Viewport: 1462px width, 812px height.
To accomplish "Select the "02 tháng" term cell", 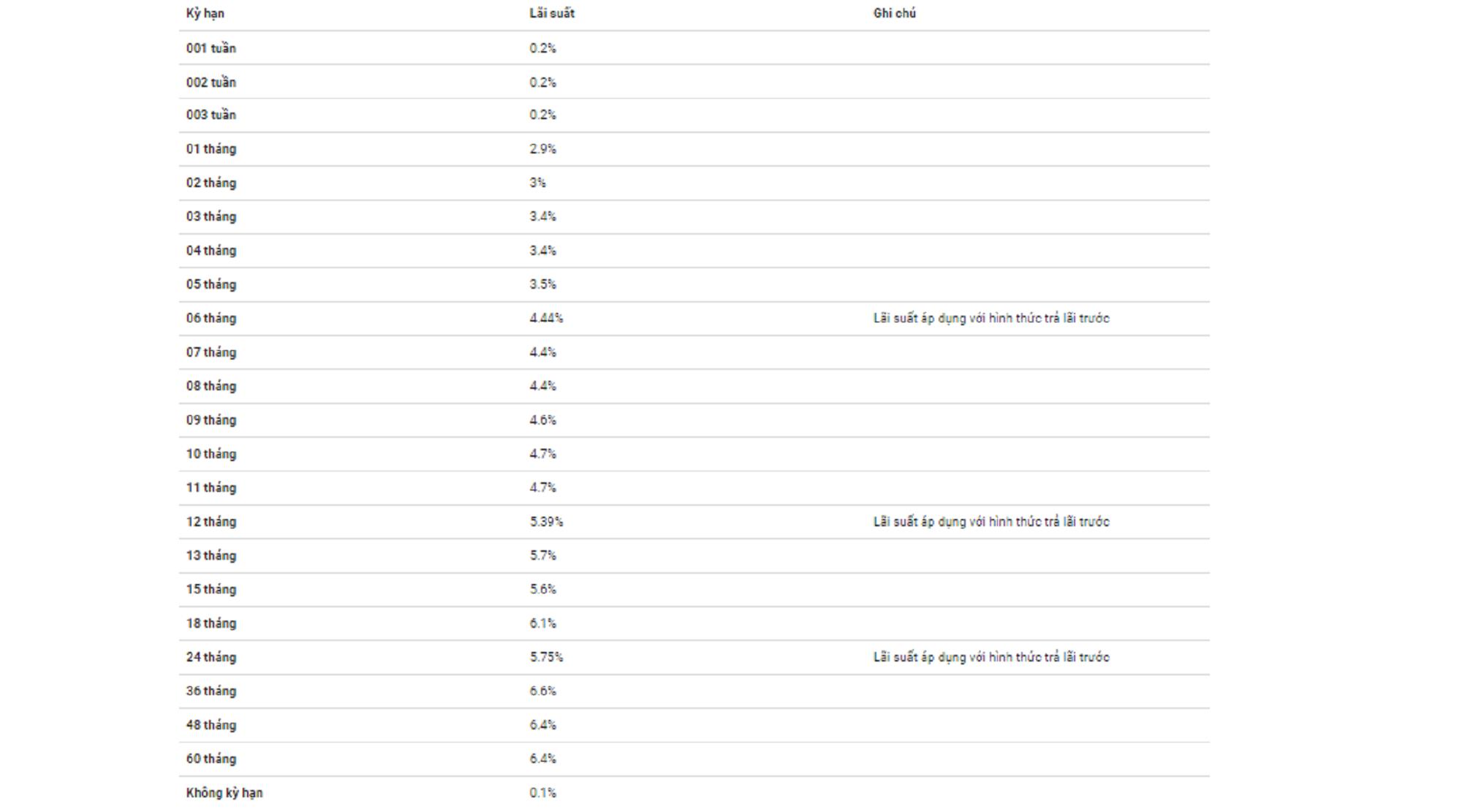I will pos(211,183).
